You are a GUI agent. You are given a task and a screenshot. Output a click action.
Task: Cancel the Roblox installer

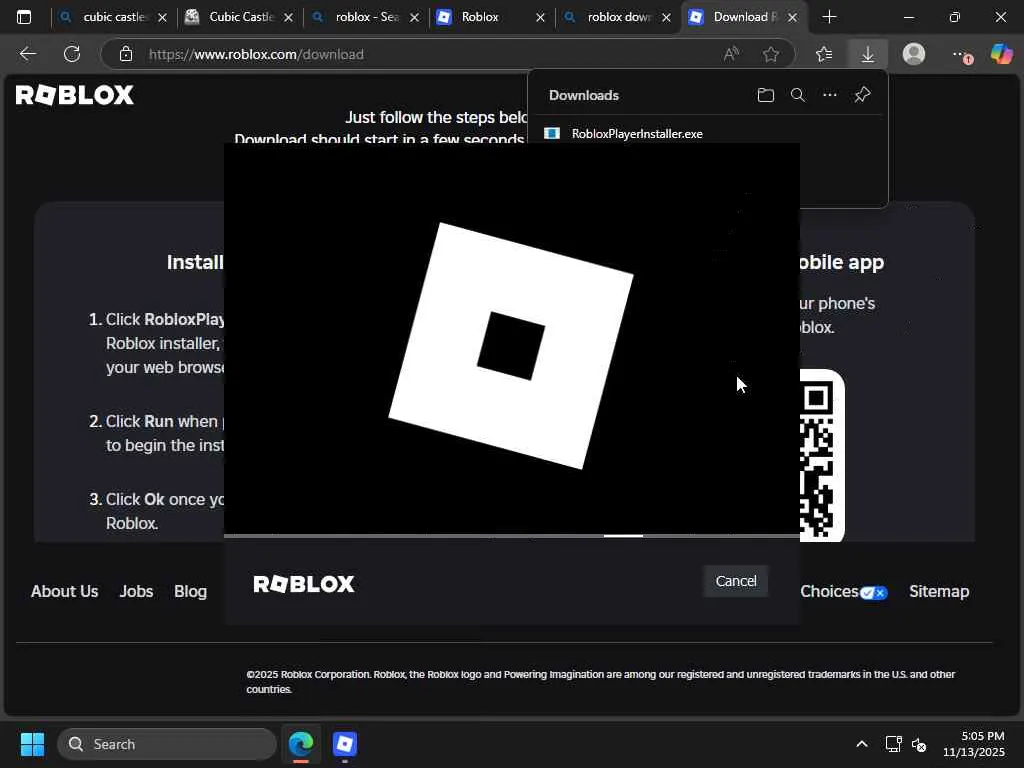[735, 581]
